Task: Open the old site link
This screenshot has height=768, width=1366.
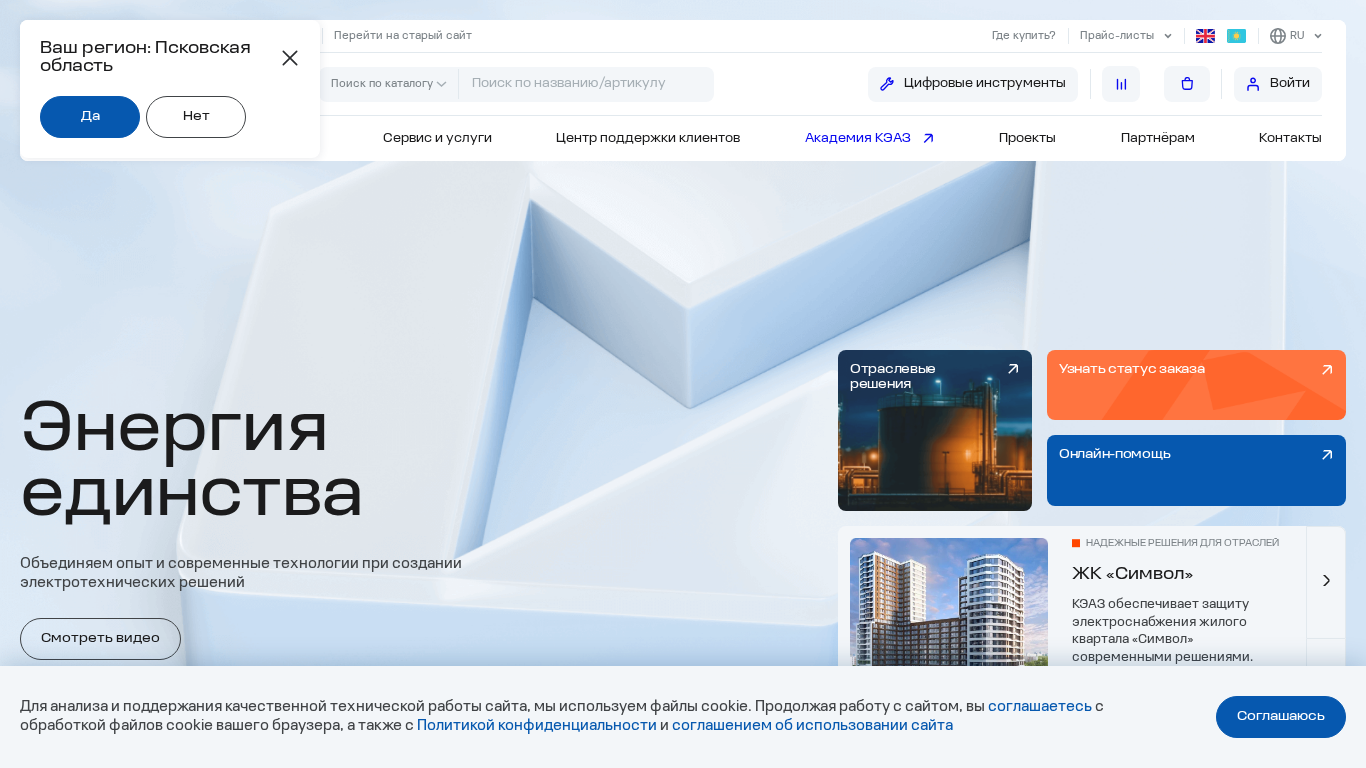Action: [403, 36]
